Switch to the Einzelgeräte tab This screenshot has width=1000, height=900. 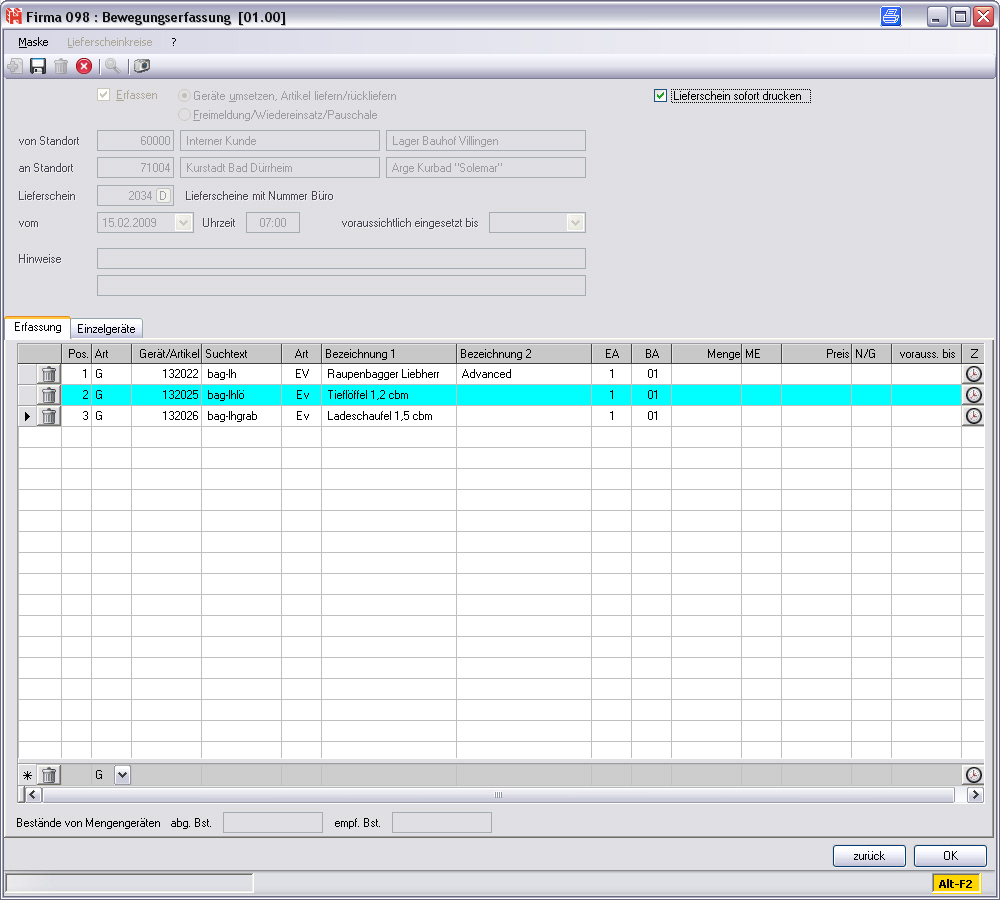click(106, 328)
